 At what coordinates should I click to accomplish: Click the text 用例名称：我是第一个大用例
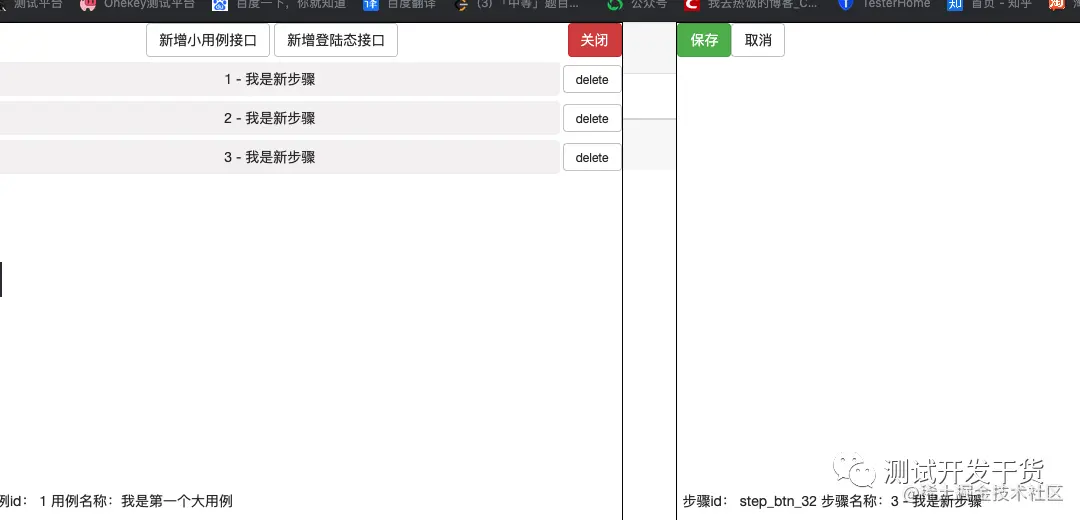coord(142,501)
